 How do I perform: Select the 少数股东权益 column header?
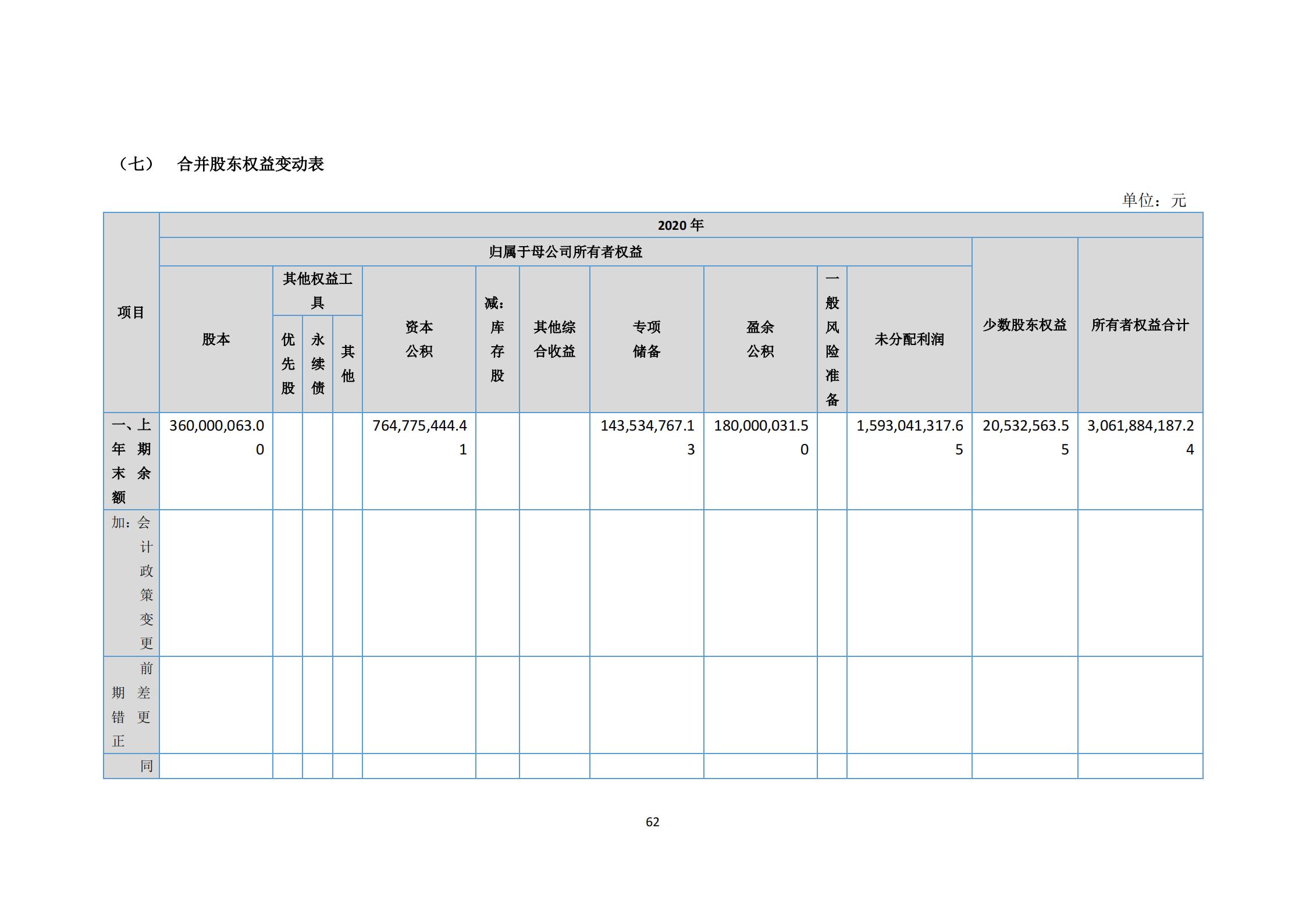click(x=1024, y=325)
